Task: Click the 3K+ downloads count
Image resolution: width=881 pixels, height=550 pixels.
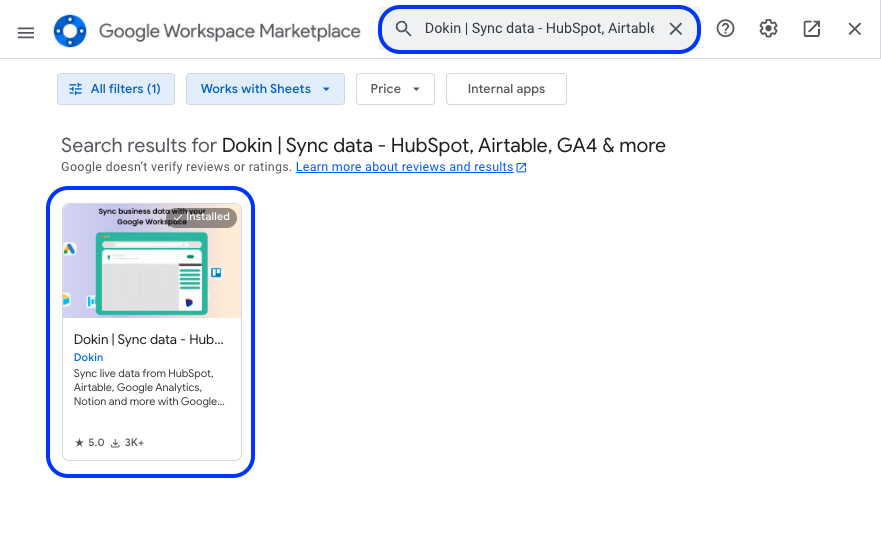Action: click(127, 443)
